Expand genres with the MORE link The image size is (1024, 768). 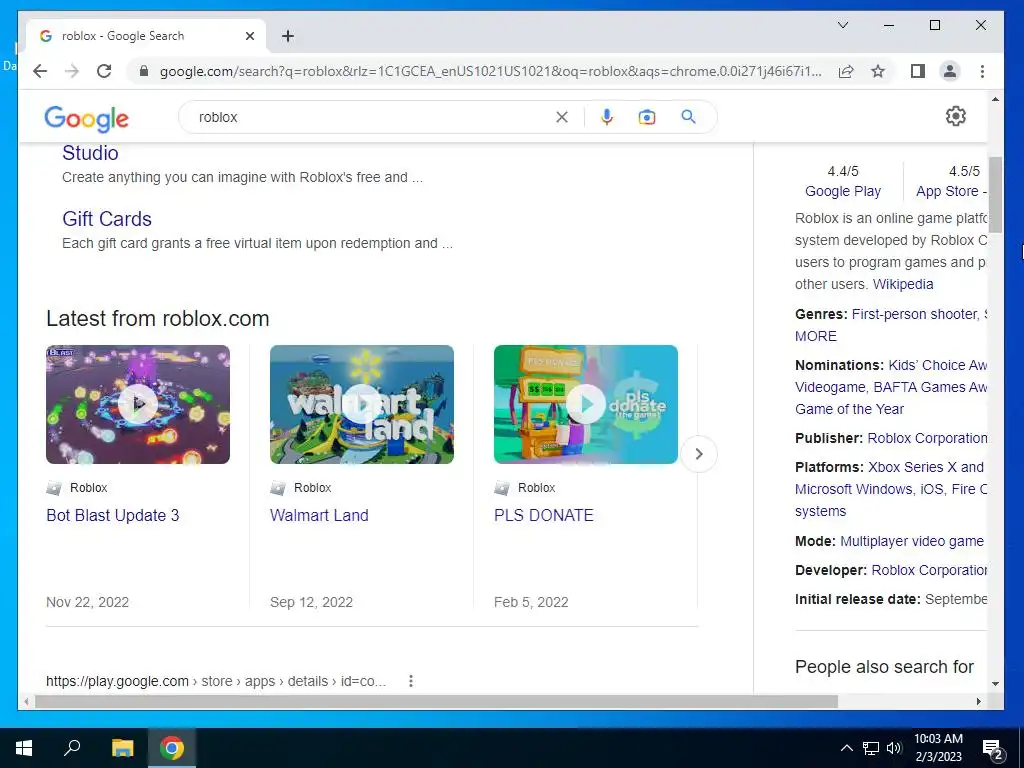click(816, 336)
